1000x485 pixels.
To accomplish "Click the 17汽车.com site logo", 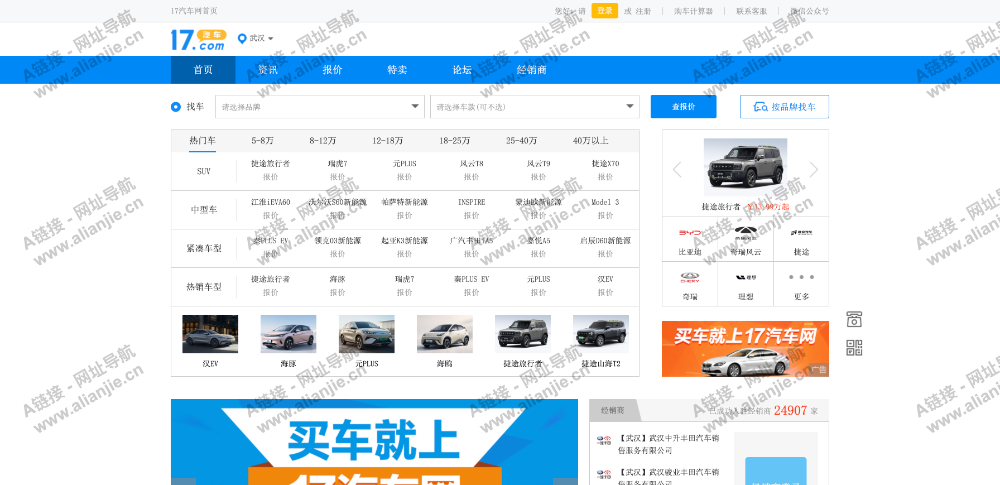I will click(198, 40).
